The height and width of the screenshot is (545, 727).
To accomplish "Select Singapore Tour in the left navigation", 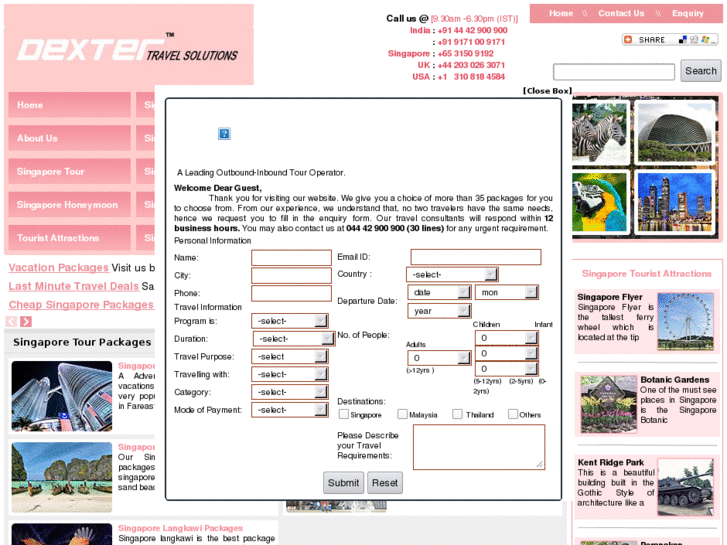I will coord(70,172).
